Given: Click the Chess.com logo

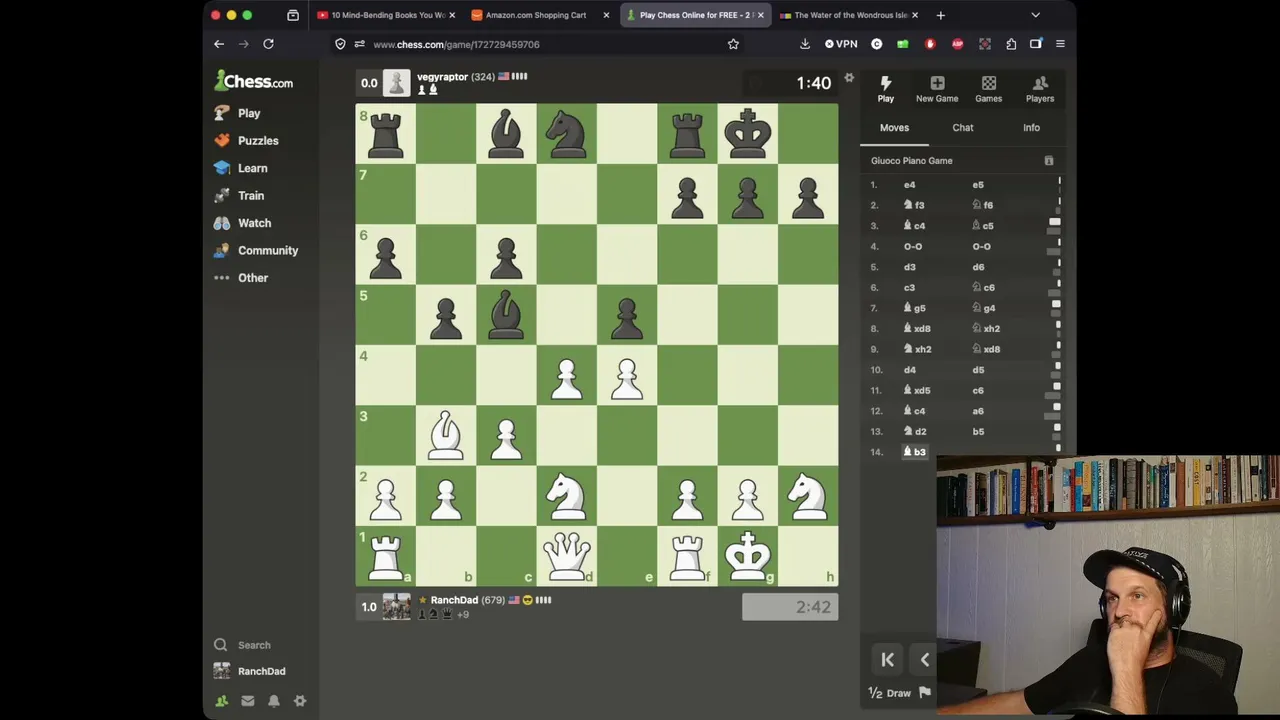Looking at the screenshot, I should pos(254,82).
